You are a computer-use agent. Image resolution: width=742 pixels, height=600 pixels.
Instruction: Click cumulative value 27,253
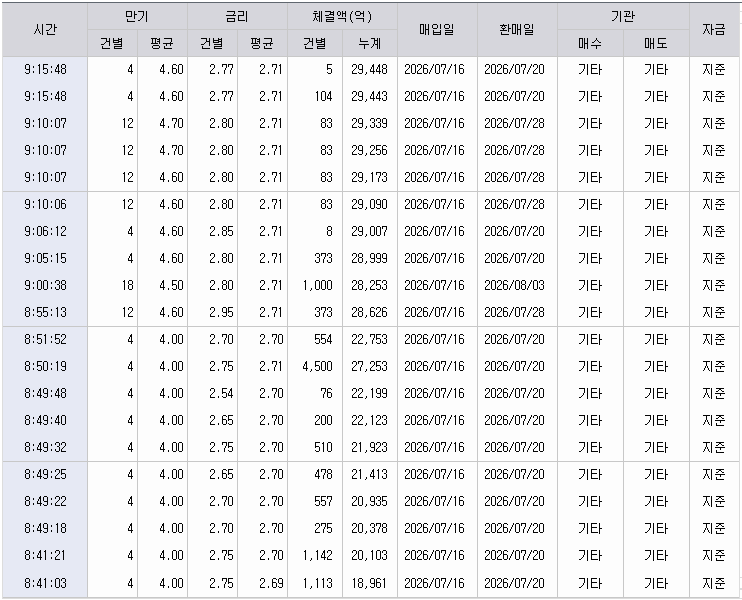370,366
